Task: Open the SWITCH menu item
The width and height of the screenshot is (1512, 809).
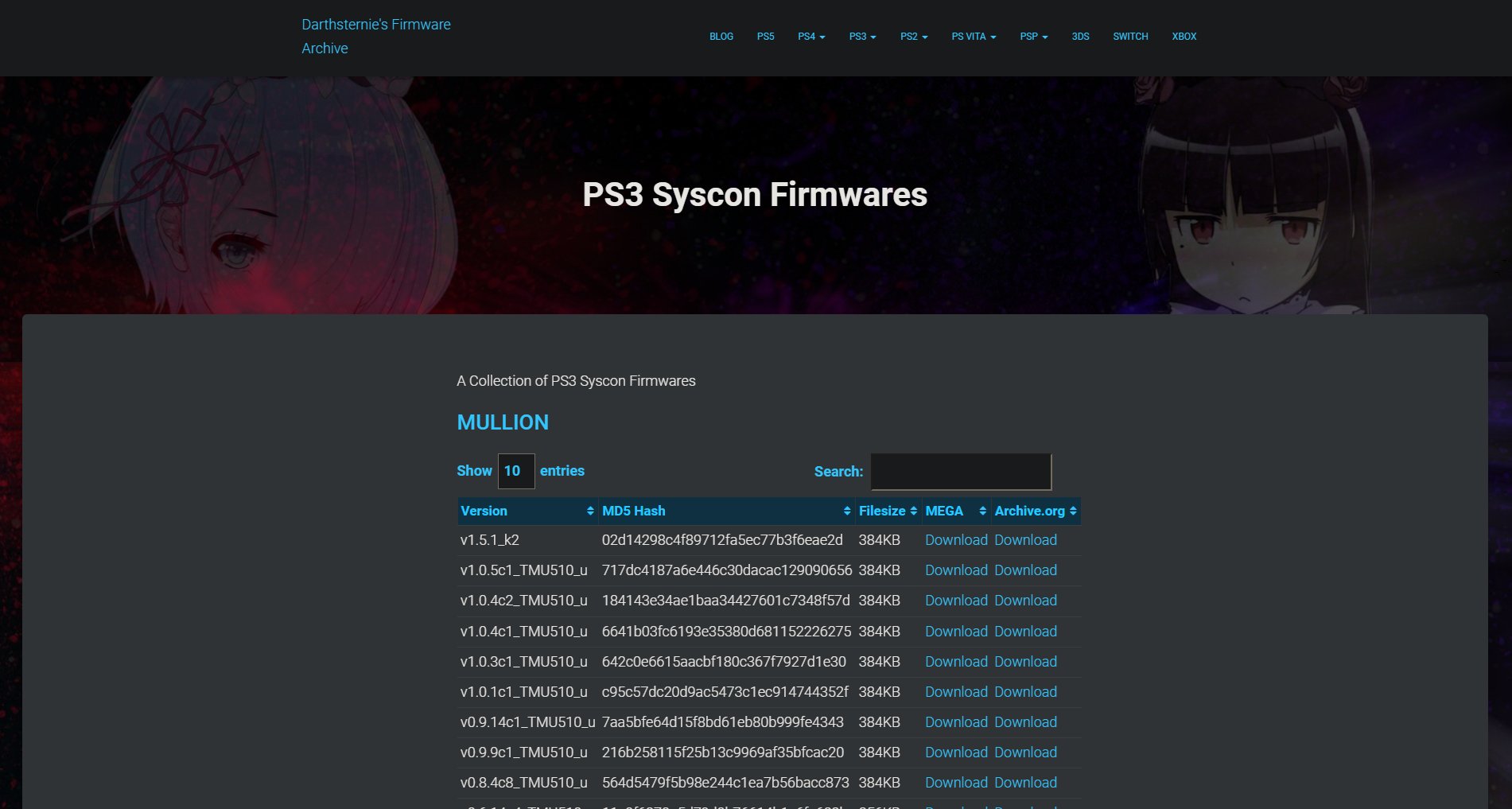Action: [x=1130, y=37]
